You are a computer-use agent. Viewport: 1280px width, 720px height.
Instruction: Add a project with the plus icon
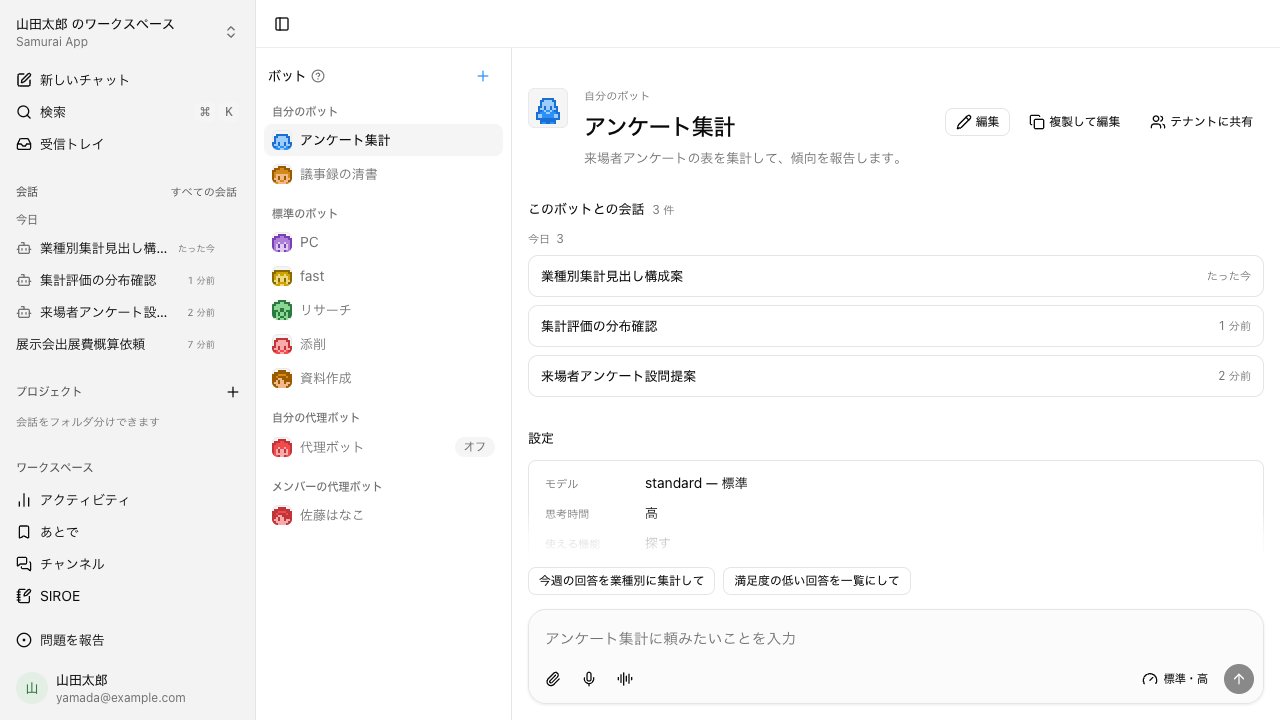pyautogui.click(x=233, y=392)
